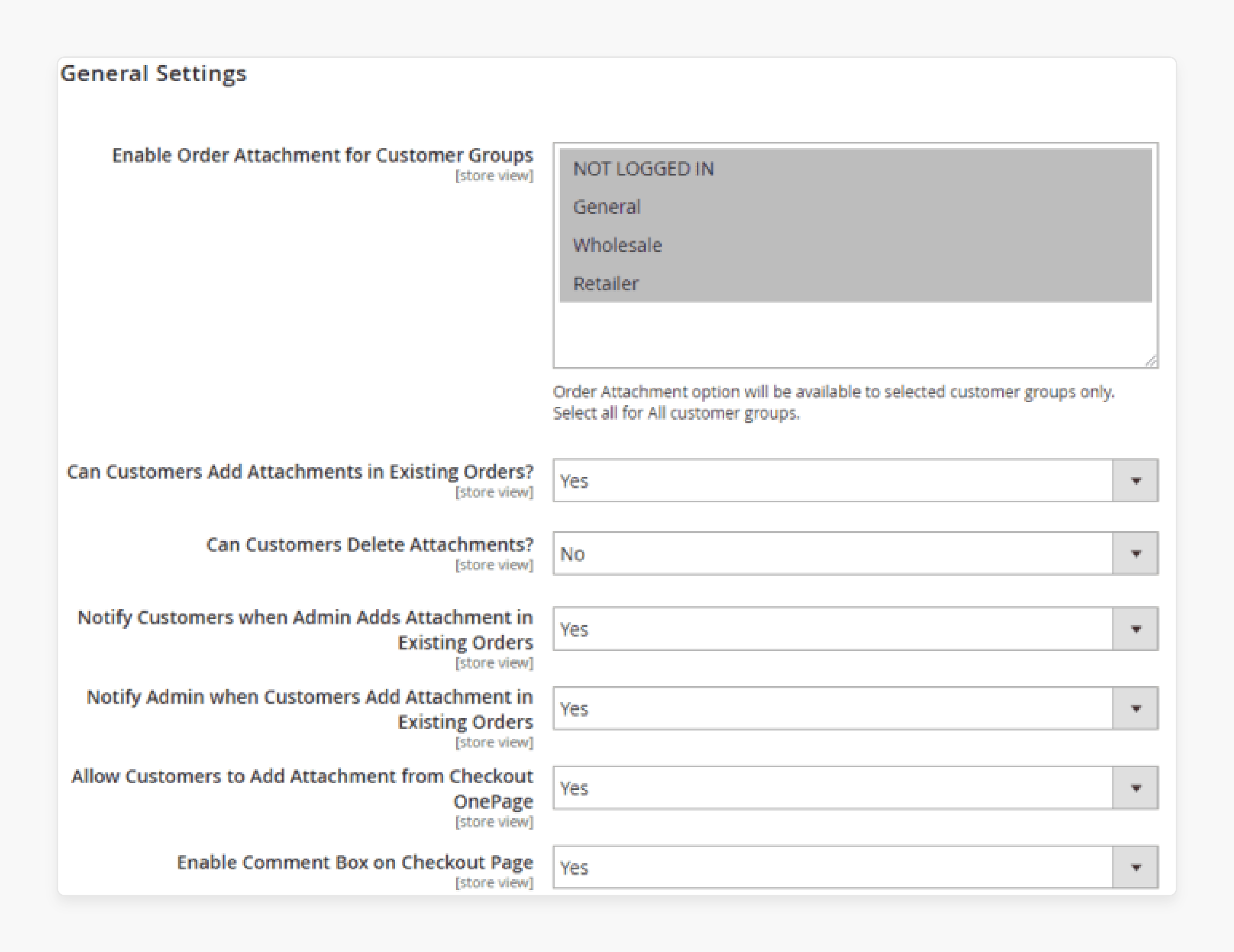Click blank area inside customer groups listbox
1234x952 pixels.
855,334
